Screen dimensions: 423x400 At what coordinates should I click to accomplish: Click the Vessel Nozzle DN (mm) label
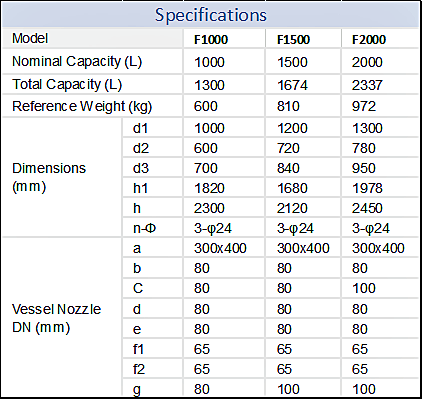click(56, 318)
